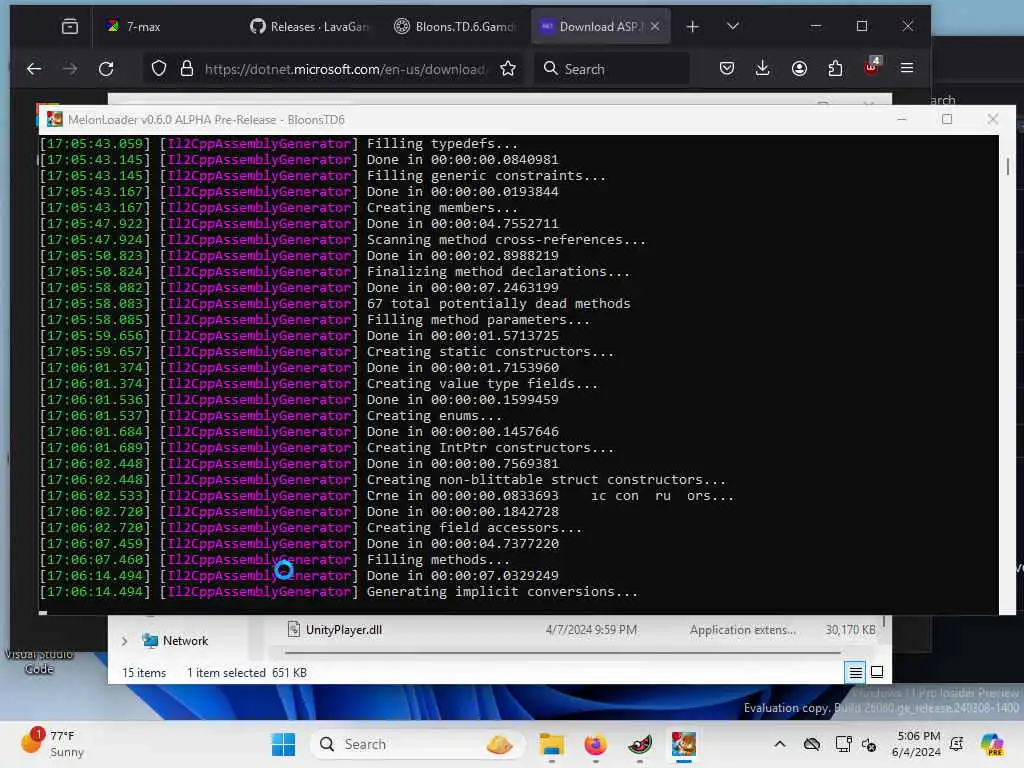Image resolution: width=1024 pixels, height=768 pixels.
Task: Bookmark this page with star icon
Action: click(507, 69)
